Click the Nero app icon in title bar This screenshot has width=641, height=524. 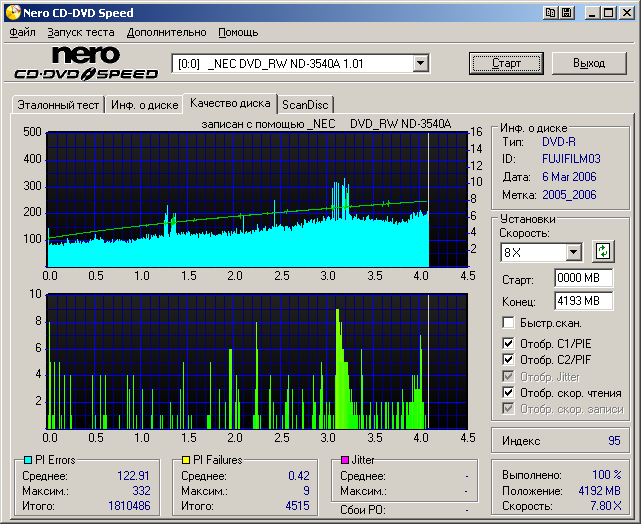(11, 12)
